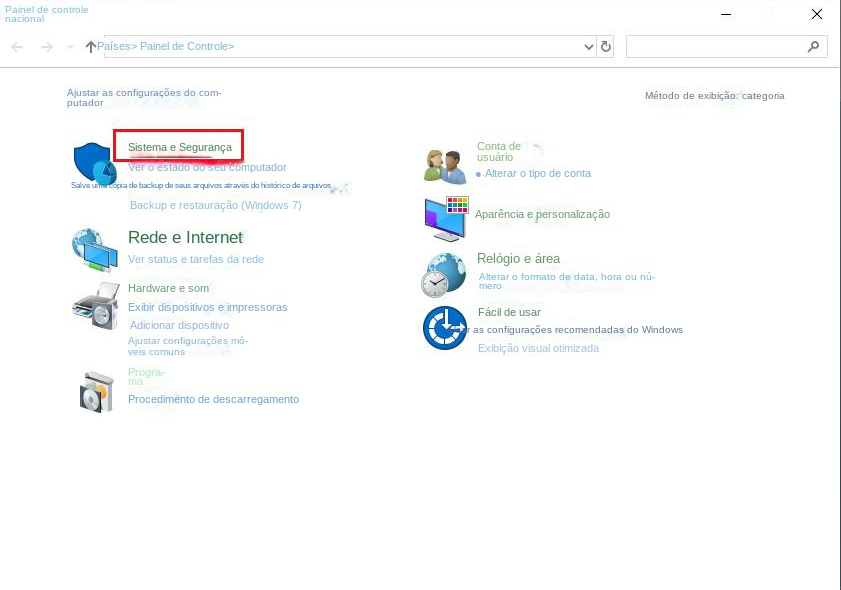Open the Aparência e personalização monitor icon

[x=445, y=218]
